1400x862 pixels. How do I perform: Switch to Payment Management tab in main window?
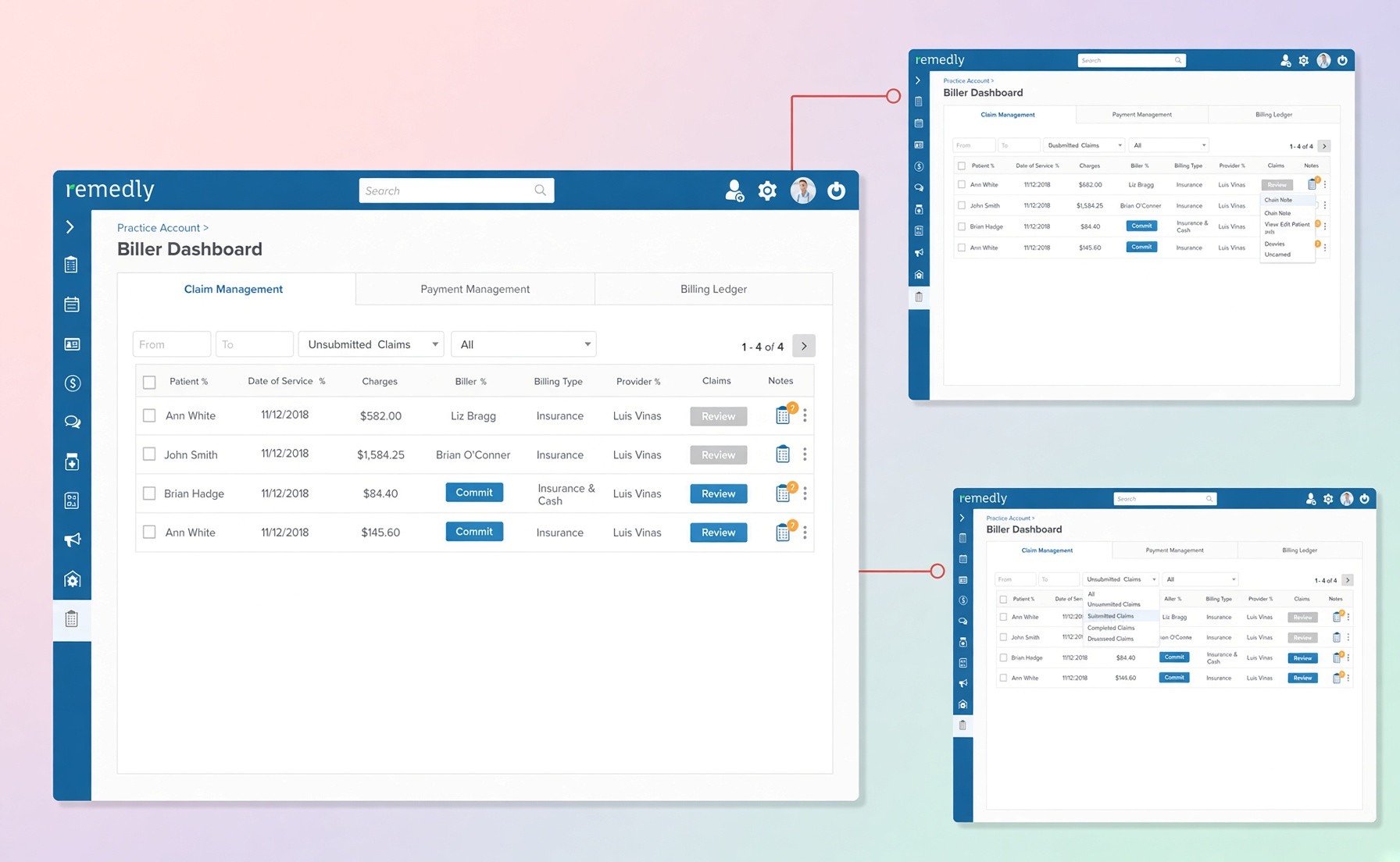pos(475,289)
